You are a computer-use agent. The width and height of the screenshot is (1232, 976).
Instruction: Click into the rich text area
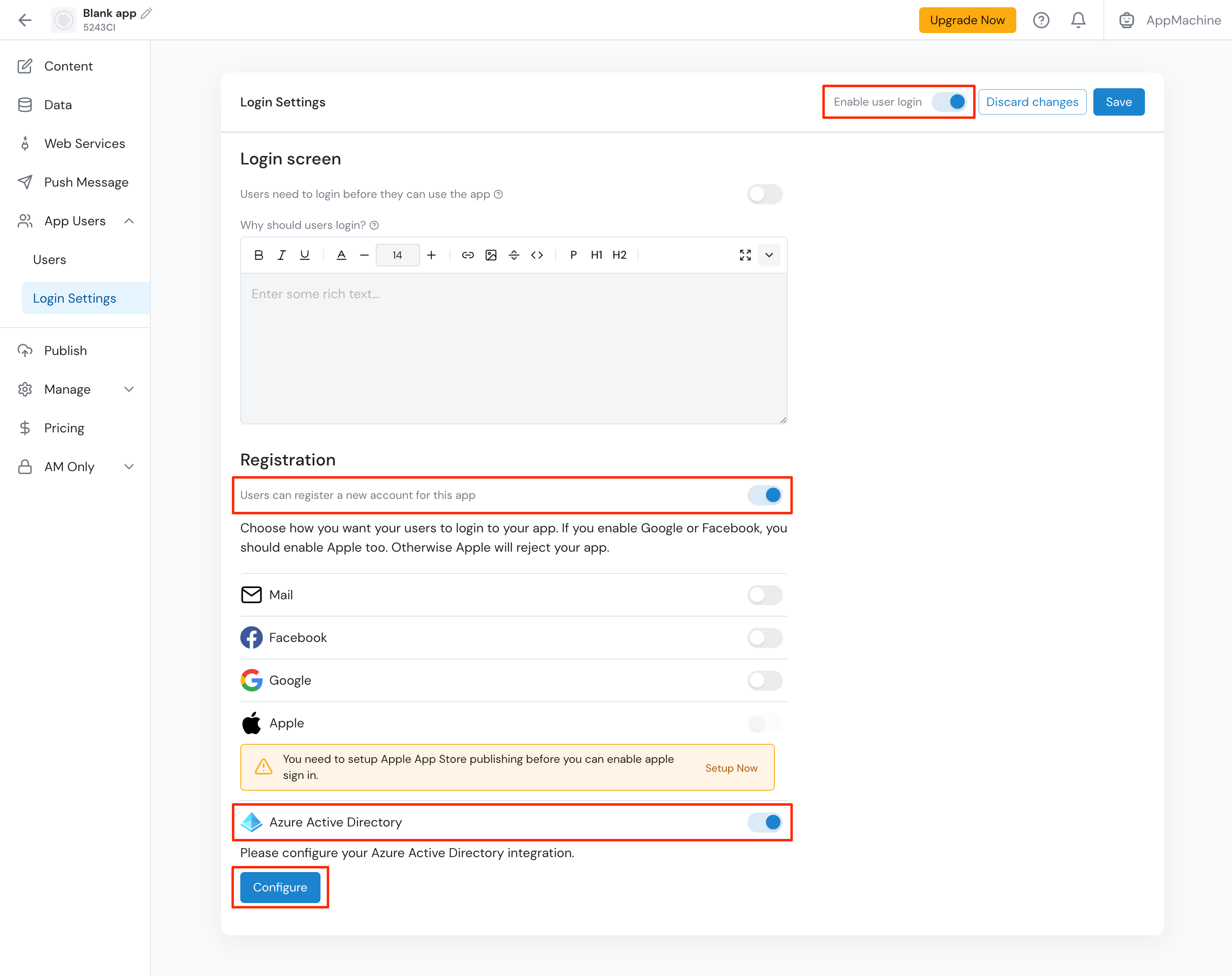pyautogui.click(x=513, y=348)
